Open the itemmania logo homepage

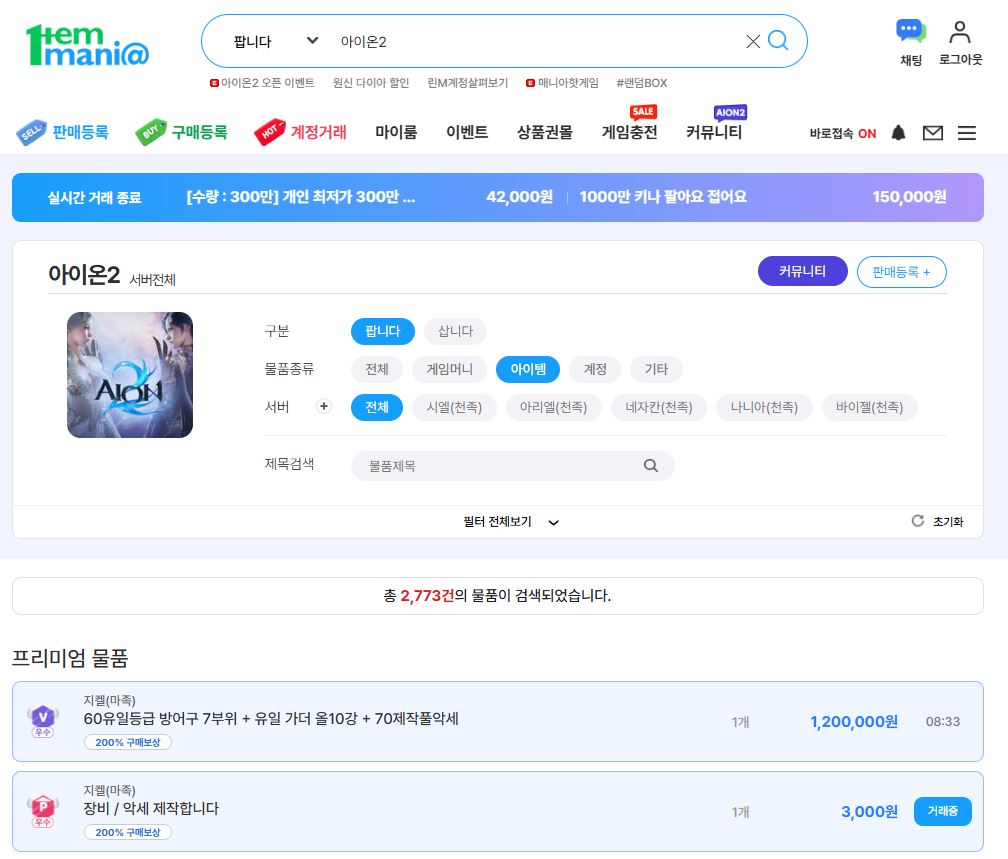pyautogui.click(x=87, y=45)
